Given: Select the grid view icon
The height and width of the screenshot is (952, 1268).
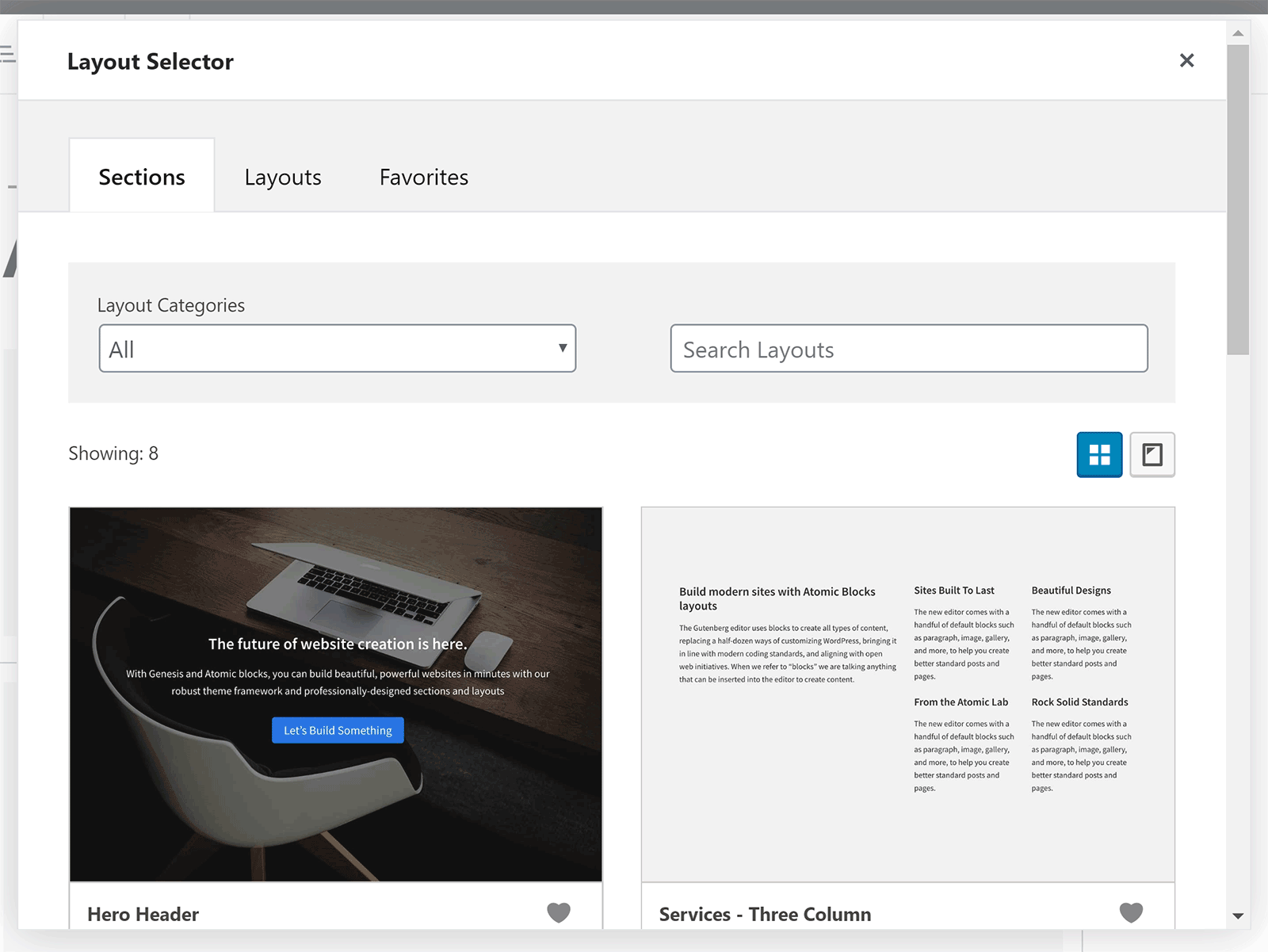Looking at the screenshot, I should click(1099, 454).
